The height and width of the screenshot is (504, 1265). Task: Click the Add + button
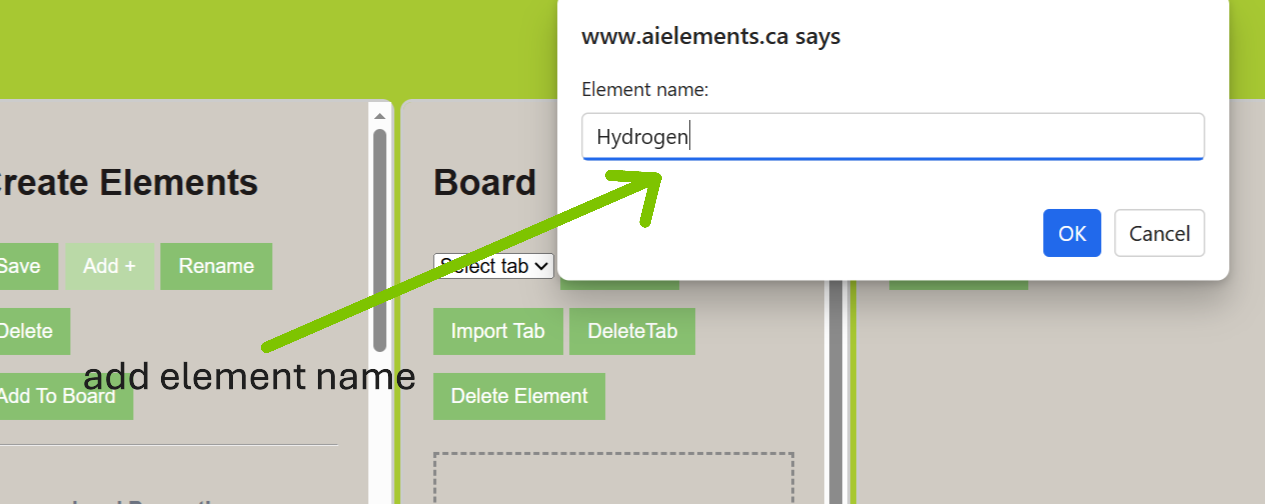[109, 266]
